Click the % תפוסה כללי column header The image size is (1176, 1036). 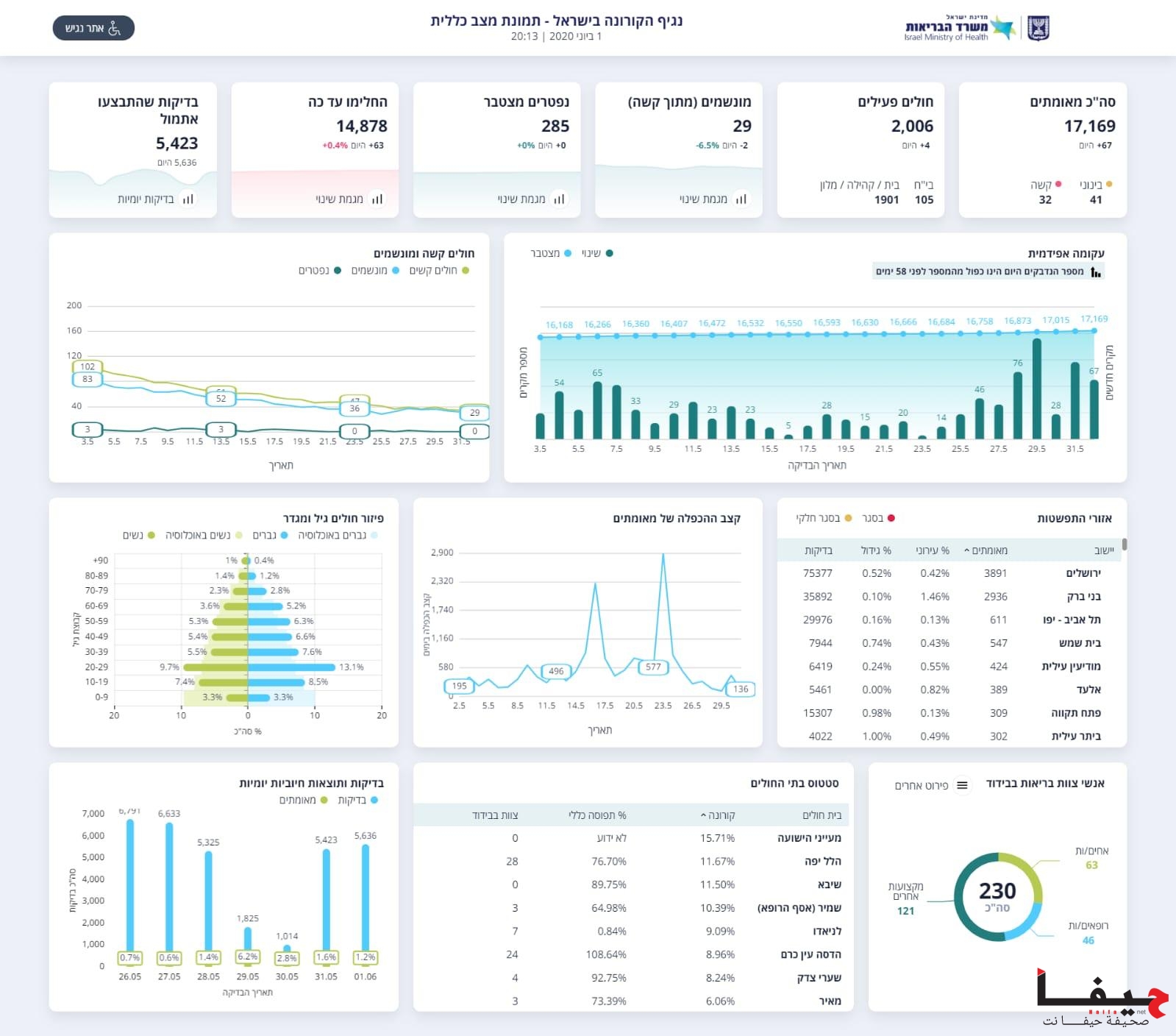coord(597,815)
